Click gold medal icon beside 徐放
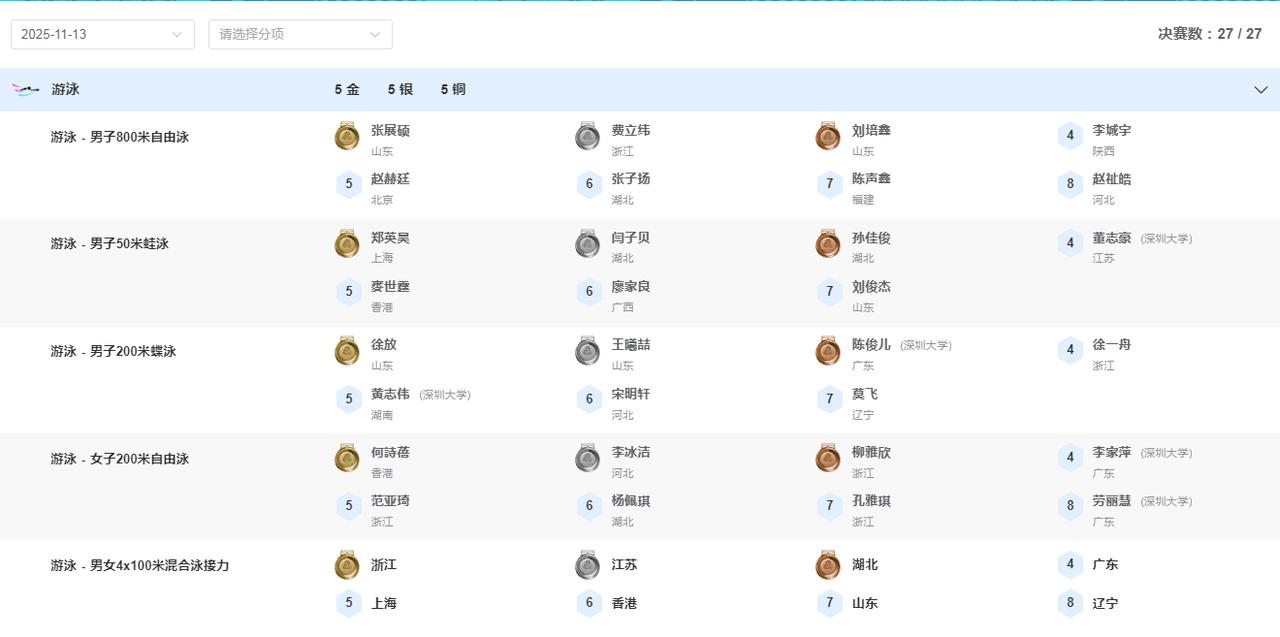Image resolution: width=1280 pixels, height=637 pixels. click(347, 351)
